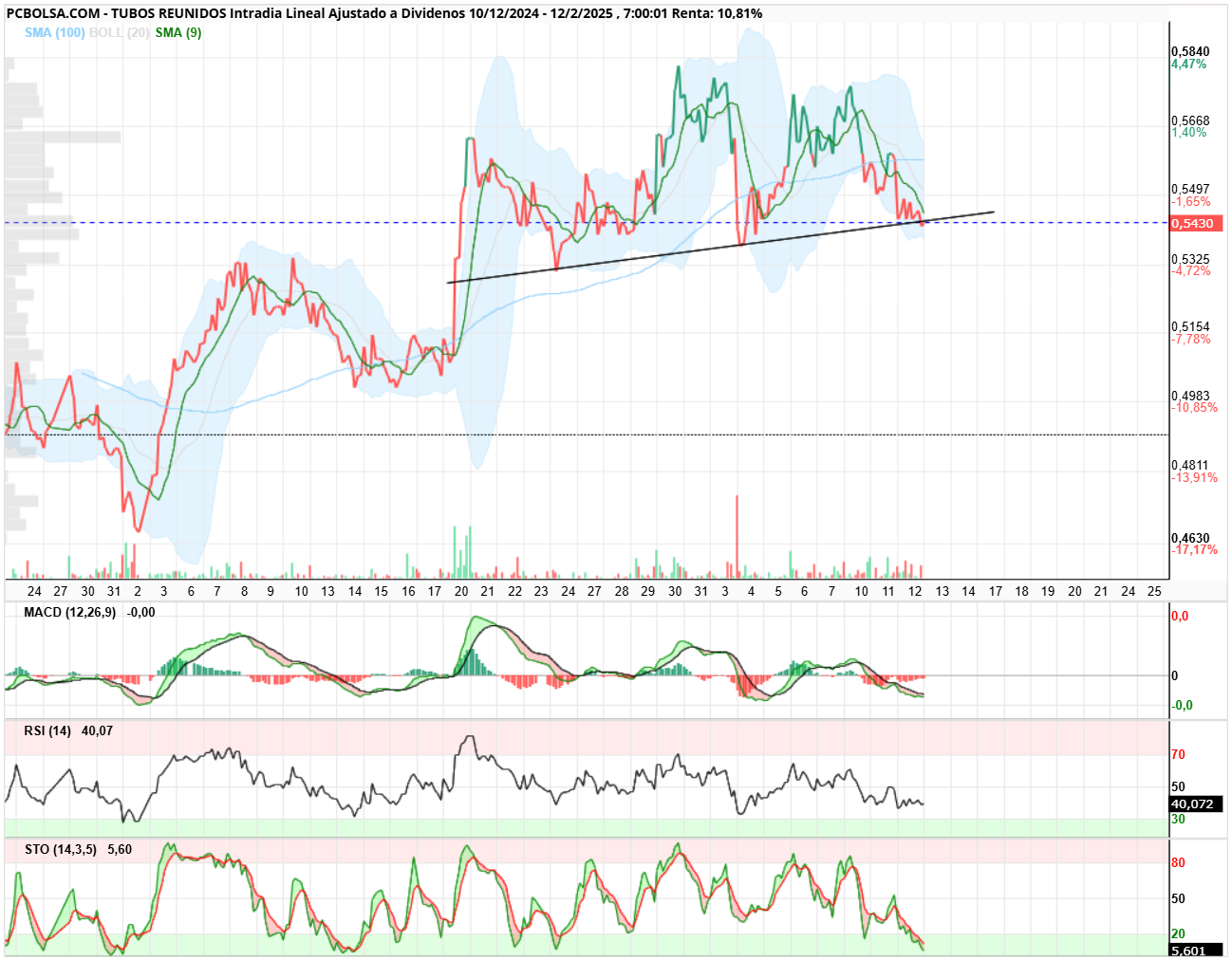
Task: Toggle the SMA (100) legend label
Action: 55,32
